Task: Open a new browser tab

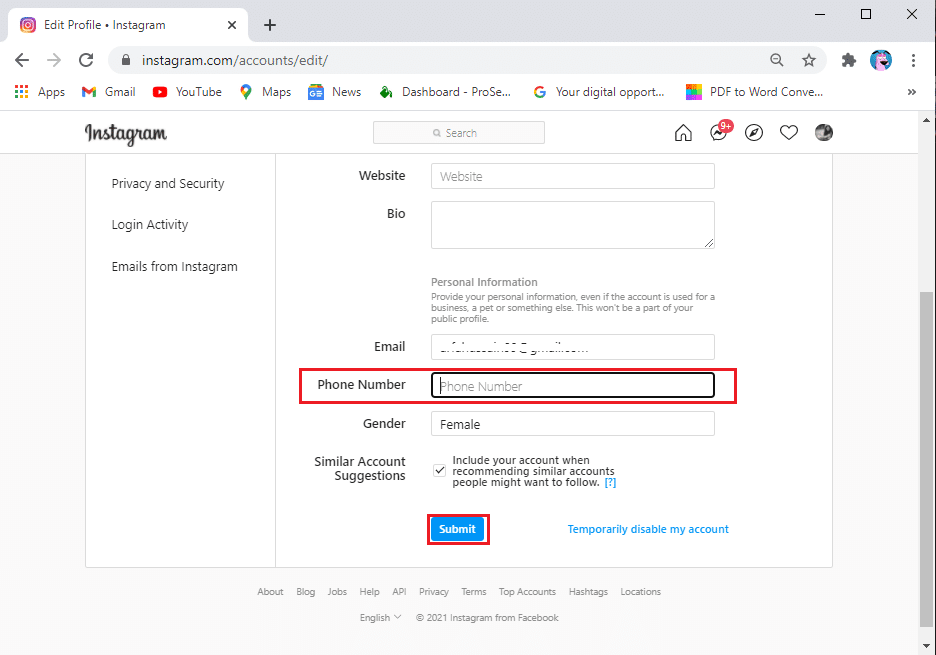Action: tap(270, 25)
